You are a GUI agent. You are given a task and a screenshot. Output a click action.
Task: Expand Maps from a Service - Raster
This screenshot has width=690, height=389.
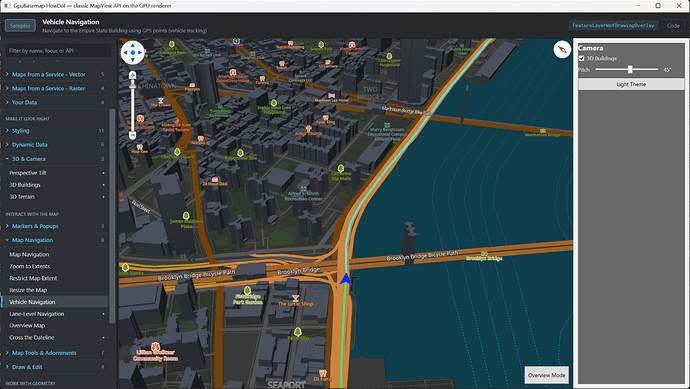(x=55, y=88)
